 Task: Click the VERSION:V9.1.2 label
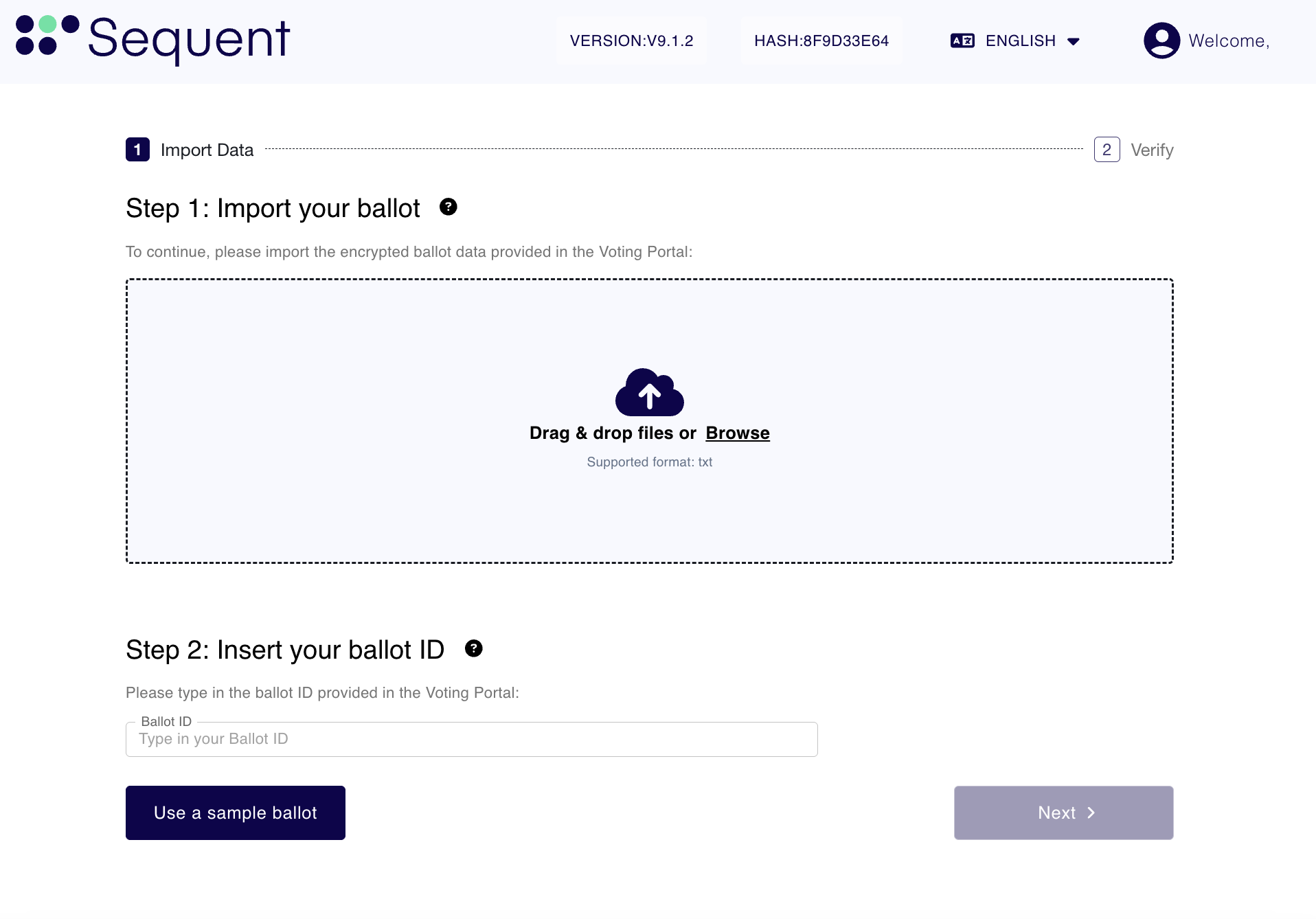631,41
